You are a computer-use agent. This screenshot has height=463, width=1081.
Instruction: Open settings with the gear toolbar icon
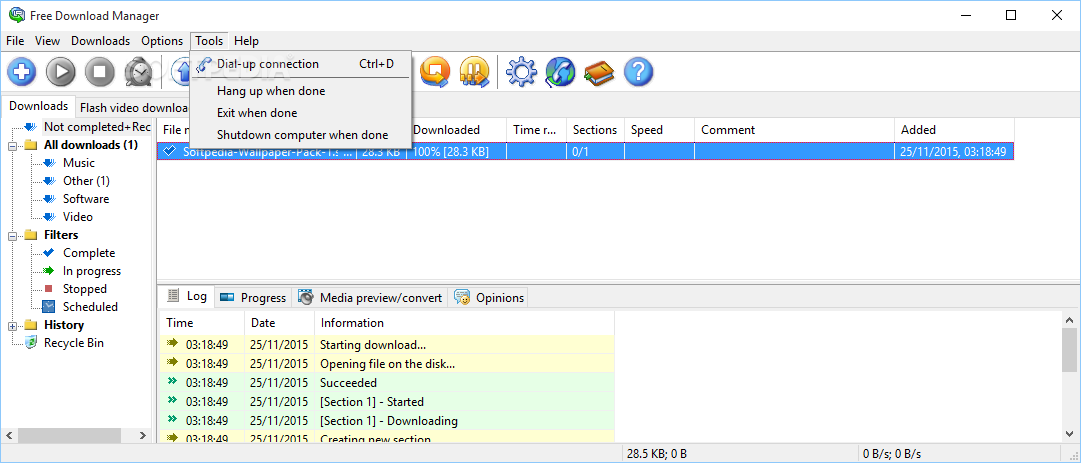521,71
